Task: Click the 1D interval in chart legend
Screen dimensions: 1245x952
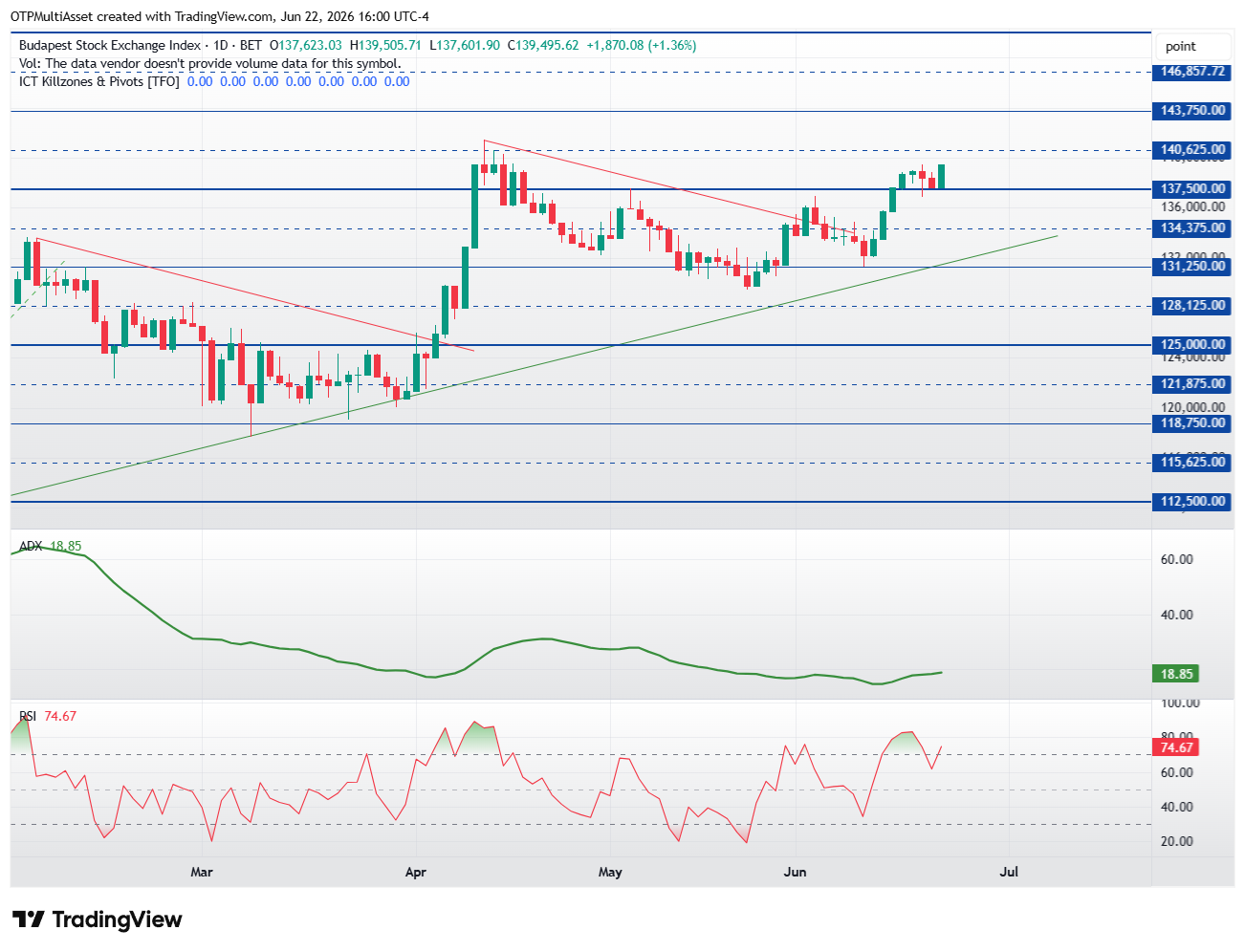Action: (x=221, y=45)
